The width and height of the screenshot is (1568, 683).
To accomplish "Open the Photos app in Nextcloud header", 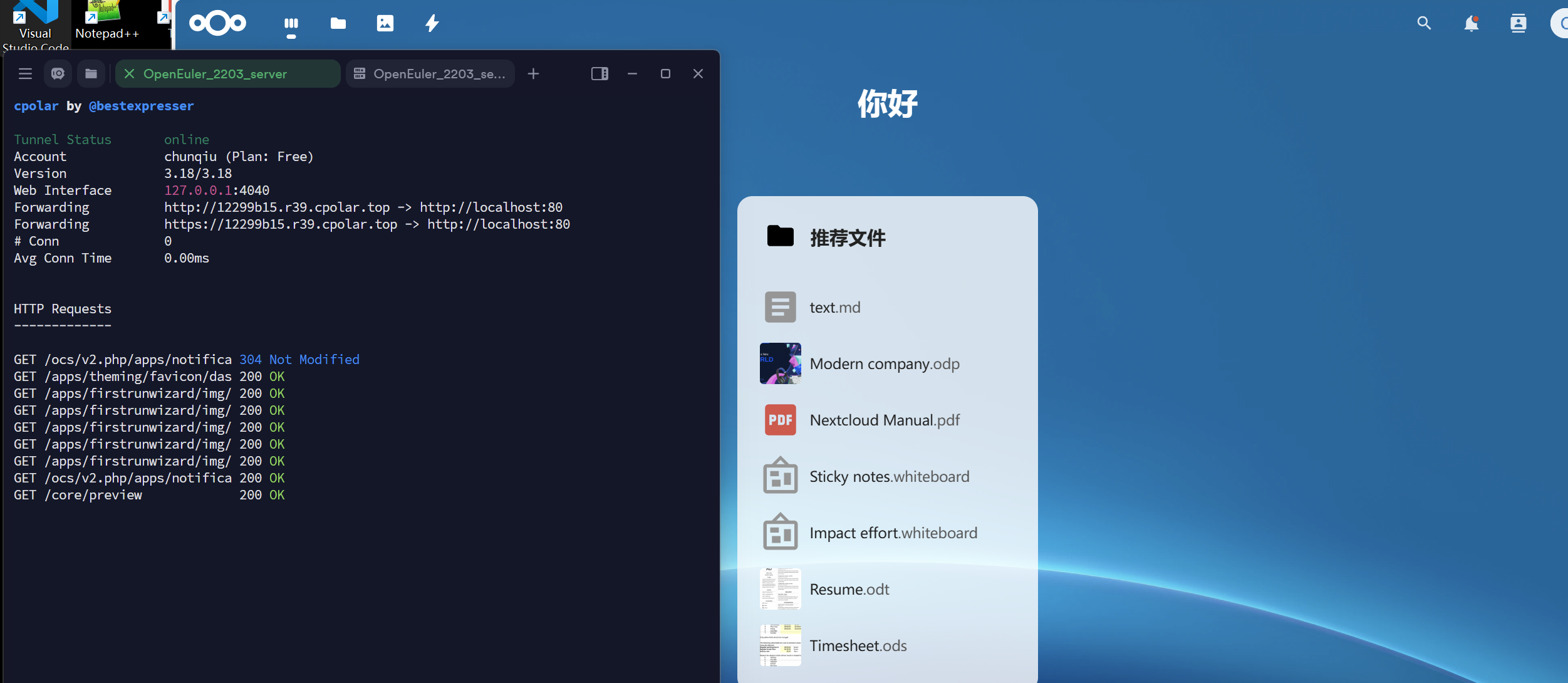I will tap(385, 23).
